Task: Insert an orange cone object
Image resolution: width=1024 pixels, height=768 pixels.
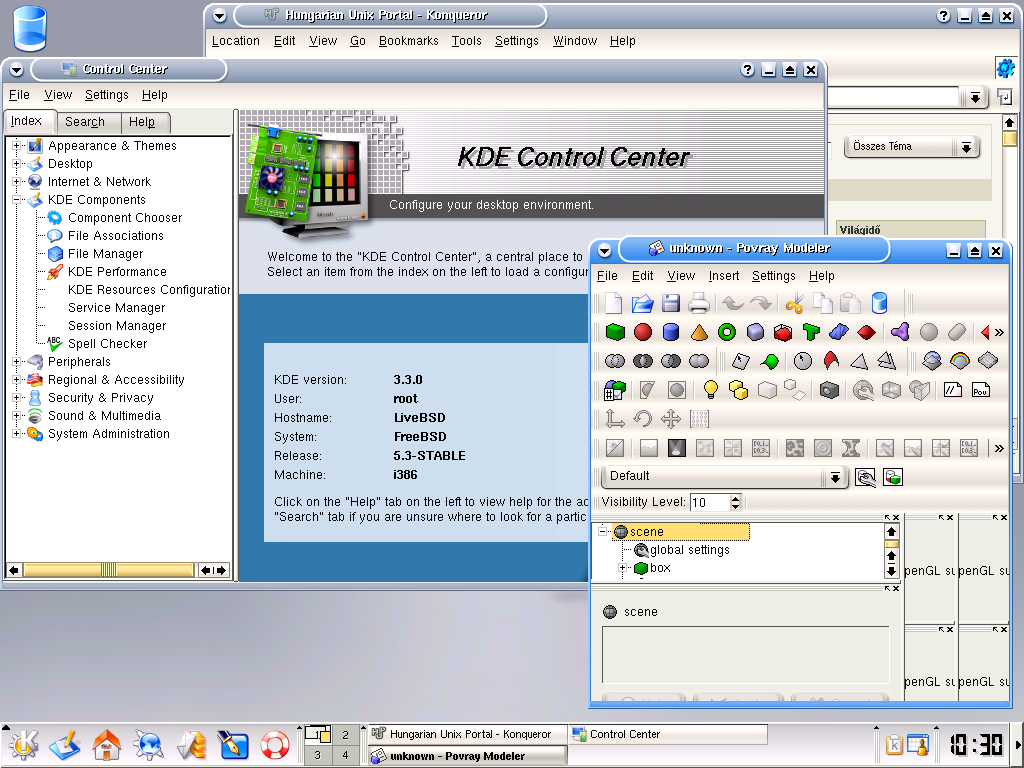Action: [x=699, y=332]
